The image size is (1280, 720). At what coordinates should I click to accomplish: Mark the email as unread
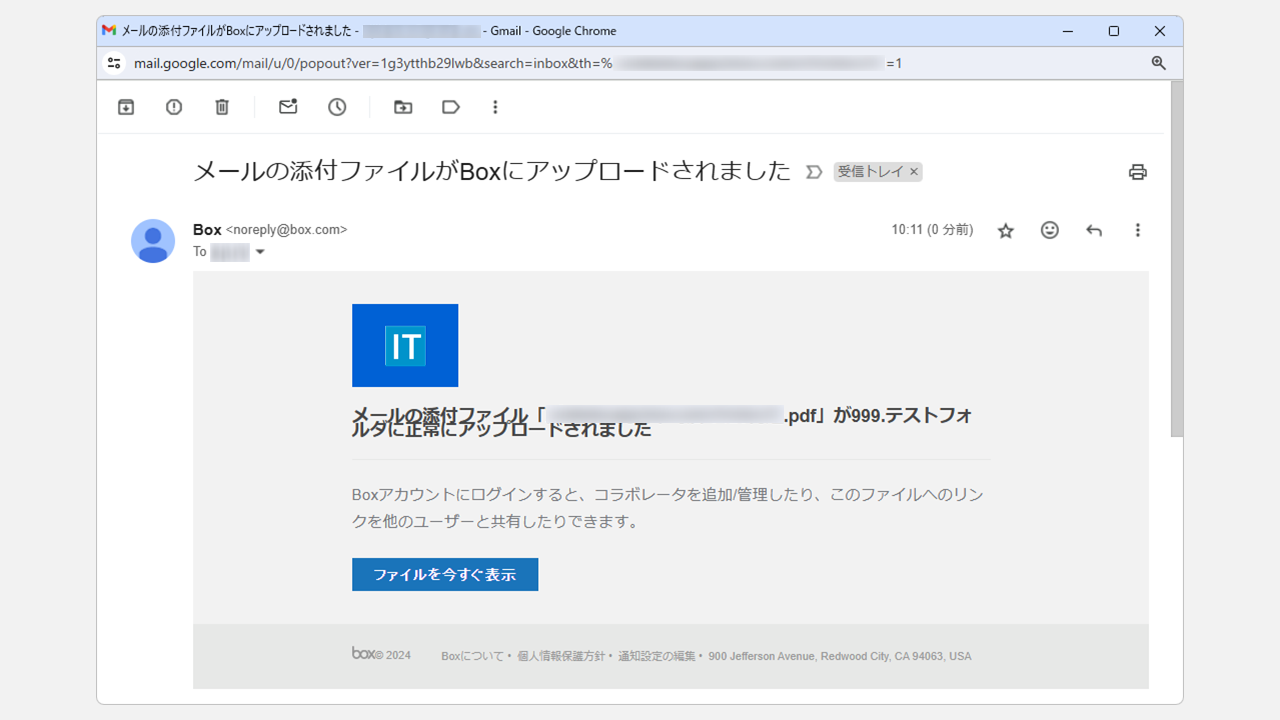coord(288,107)
